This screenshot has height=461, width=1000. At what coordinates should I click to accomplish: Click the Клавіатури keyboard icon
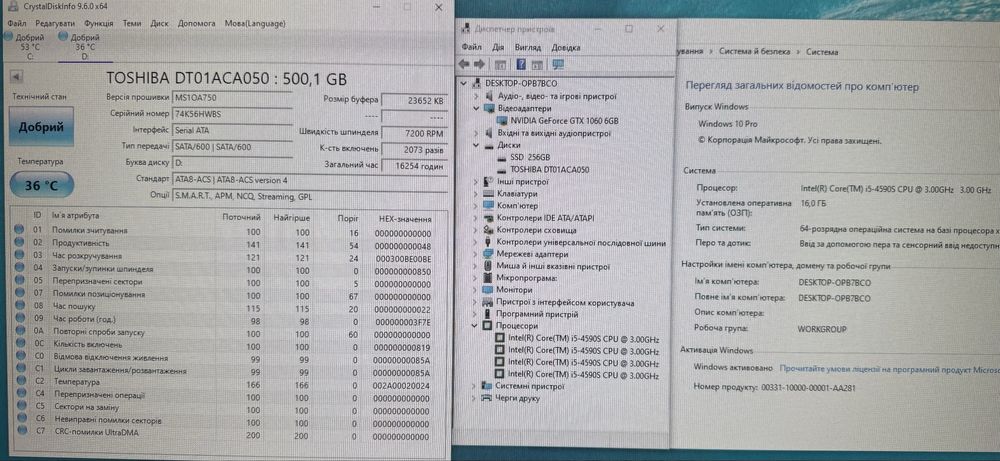coord(489,194)
